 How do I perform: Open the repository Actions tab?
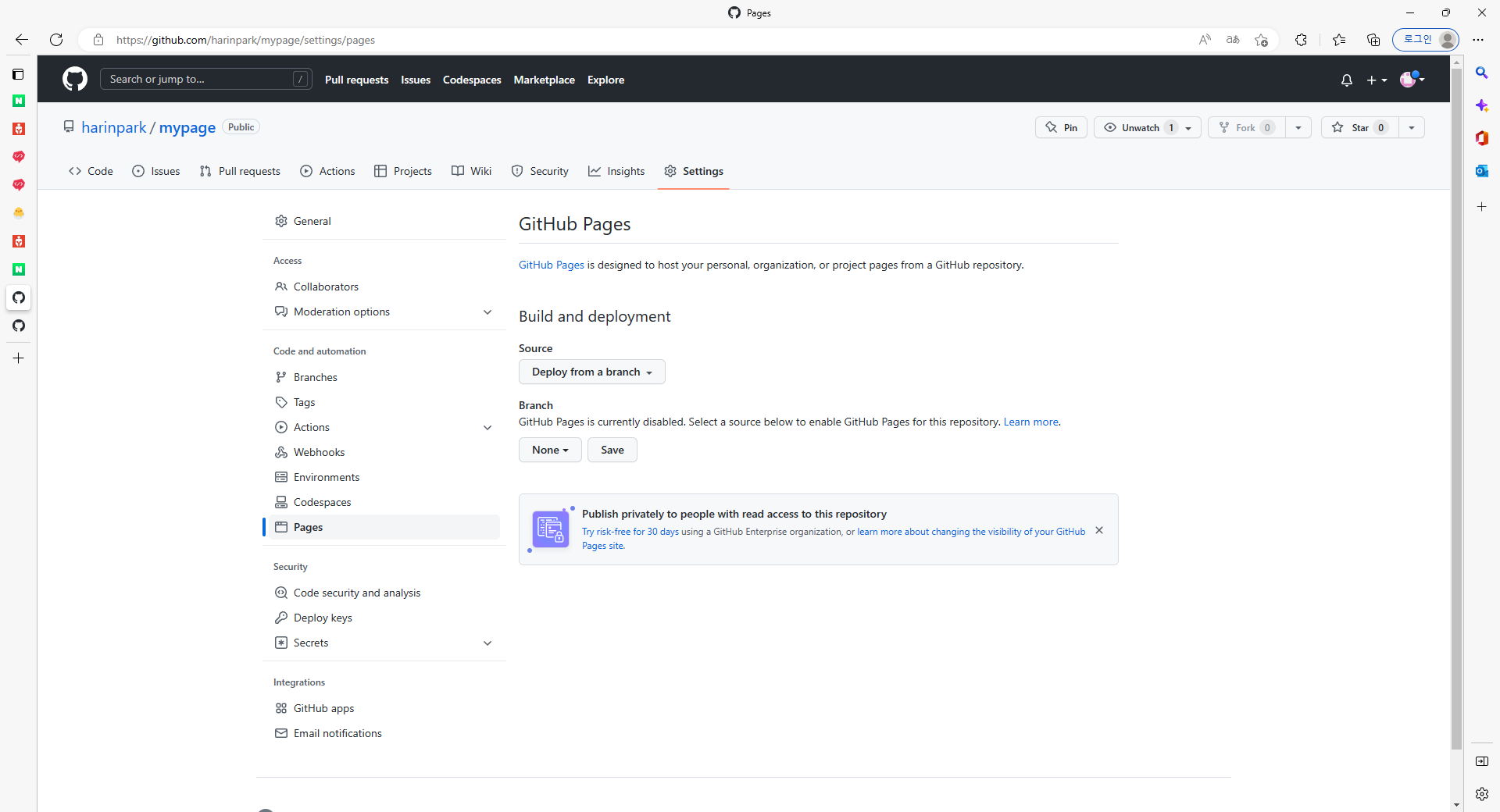tap(327, 171)
